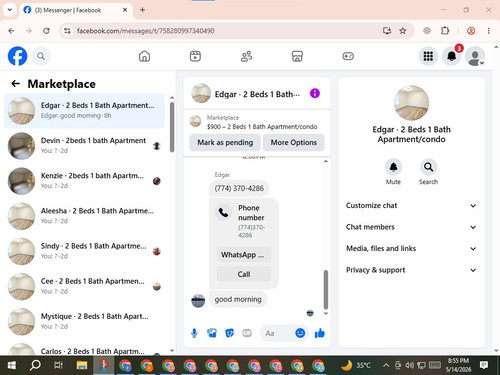500x375 pixels.
Task: Click chat messages scrollbar
Action: pos(326,289)
